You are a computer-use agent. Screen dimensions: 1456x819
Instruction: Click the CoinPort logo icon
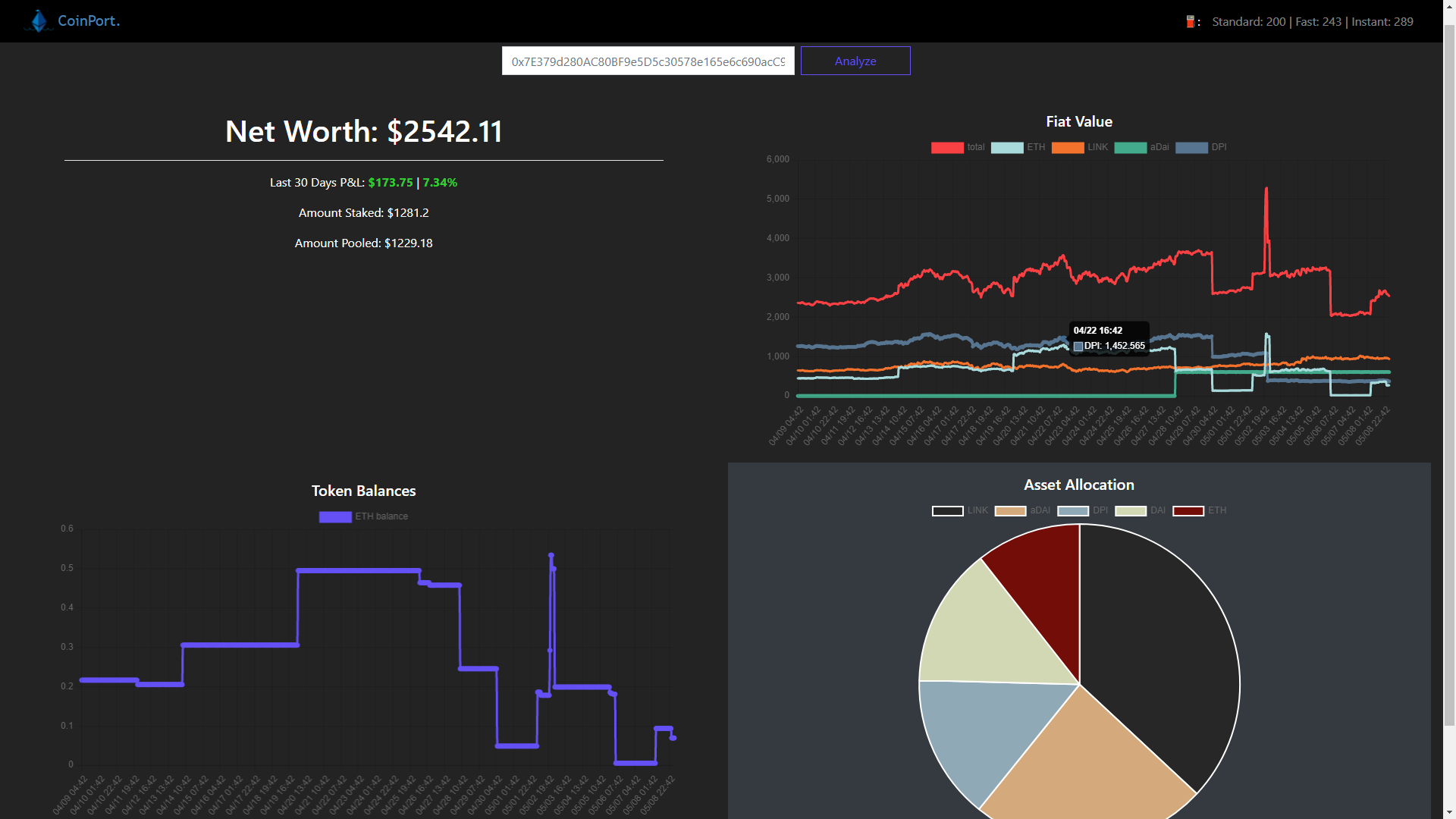tap(39, 20)
